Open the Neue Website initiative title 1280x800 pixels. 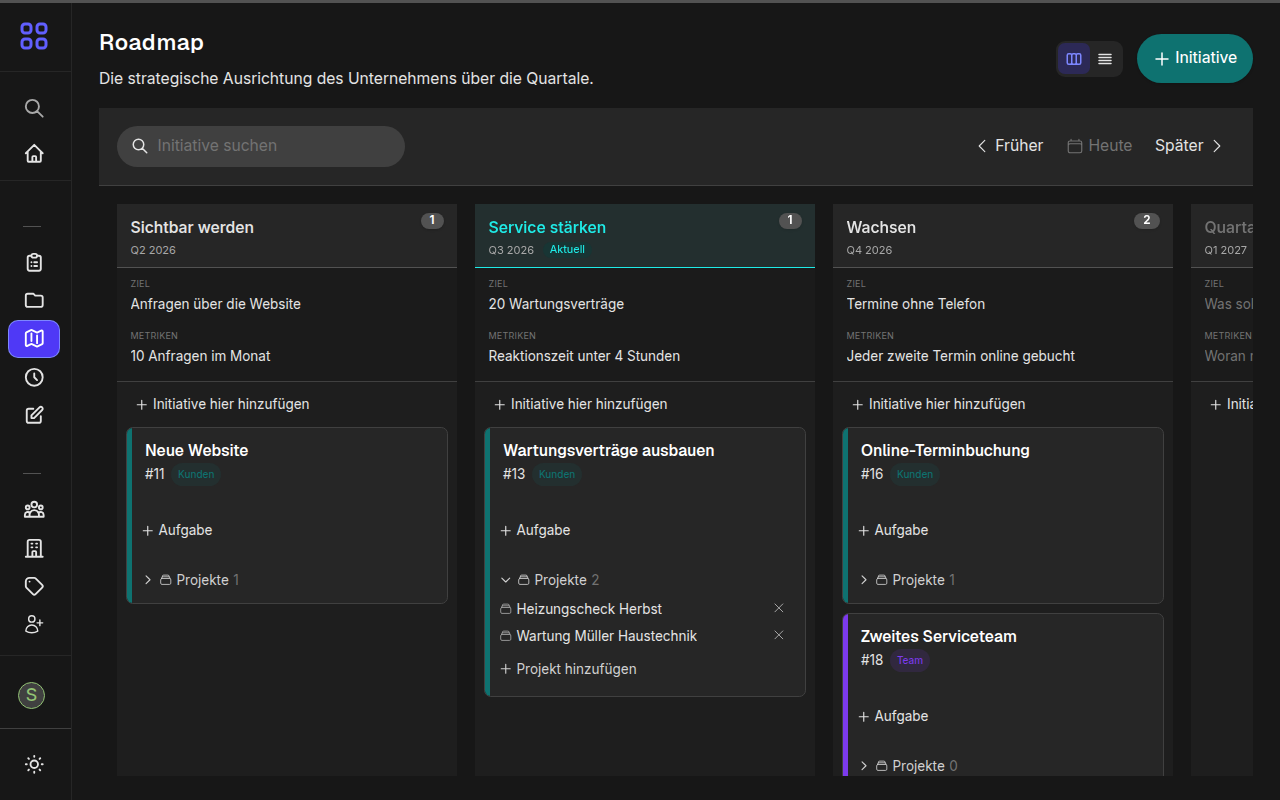coord(196,451)
